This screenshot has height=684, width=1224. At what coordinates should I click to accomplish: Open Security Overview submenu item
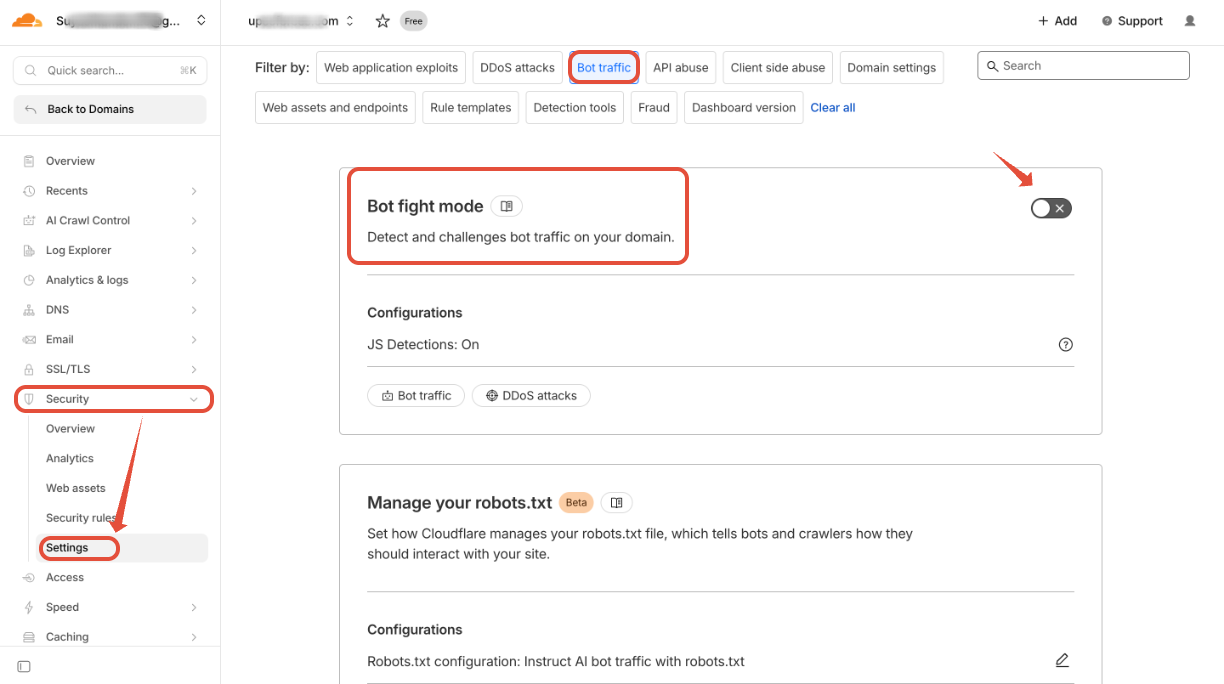(x=70, y=429)
